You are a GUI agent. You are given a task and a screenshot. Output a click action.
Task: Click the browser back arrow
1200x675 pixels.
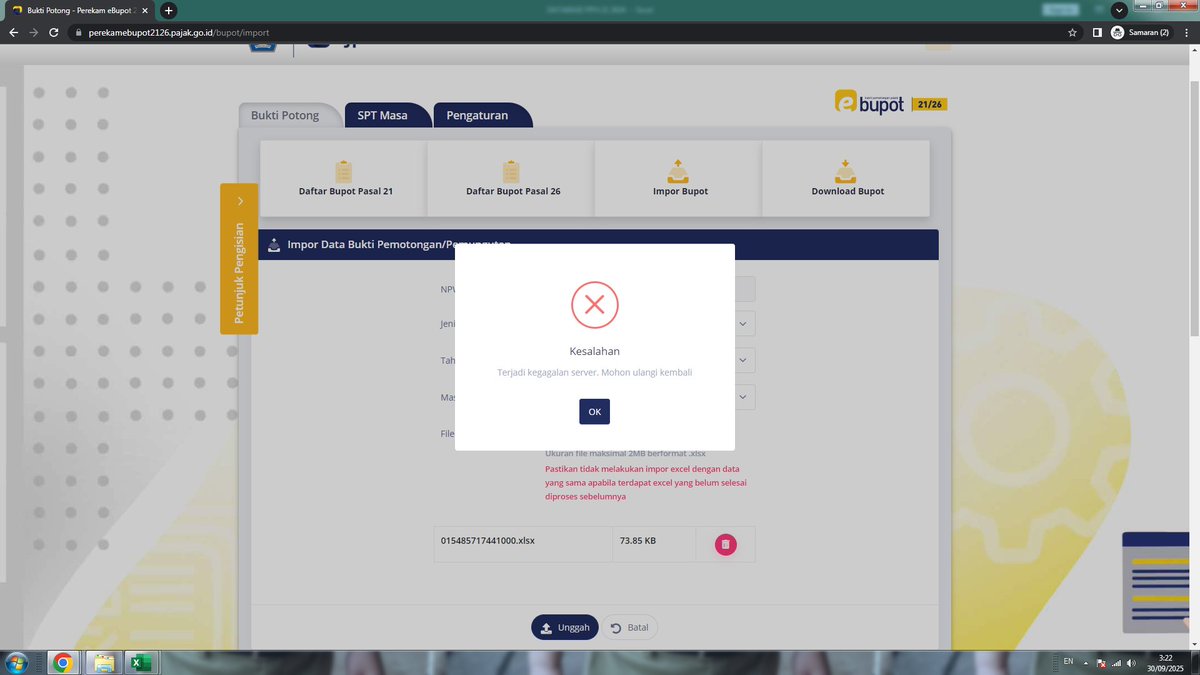click(13, 32)
